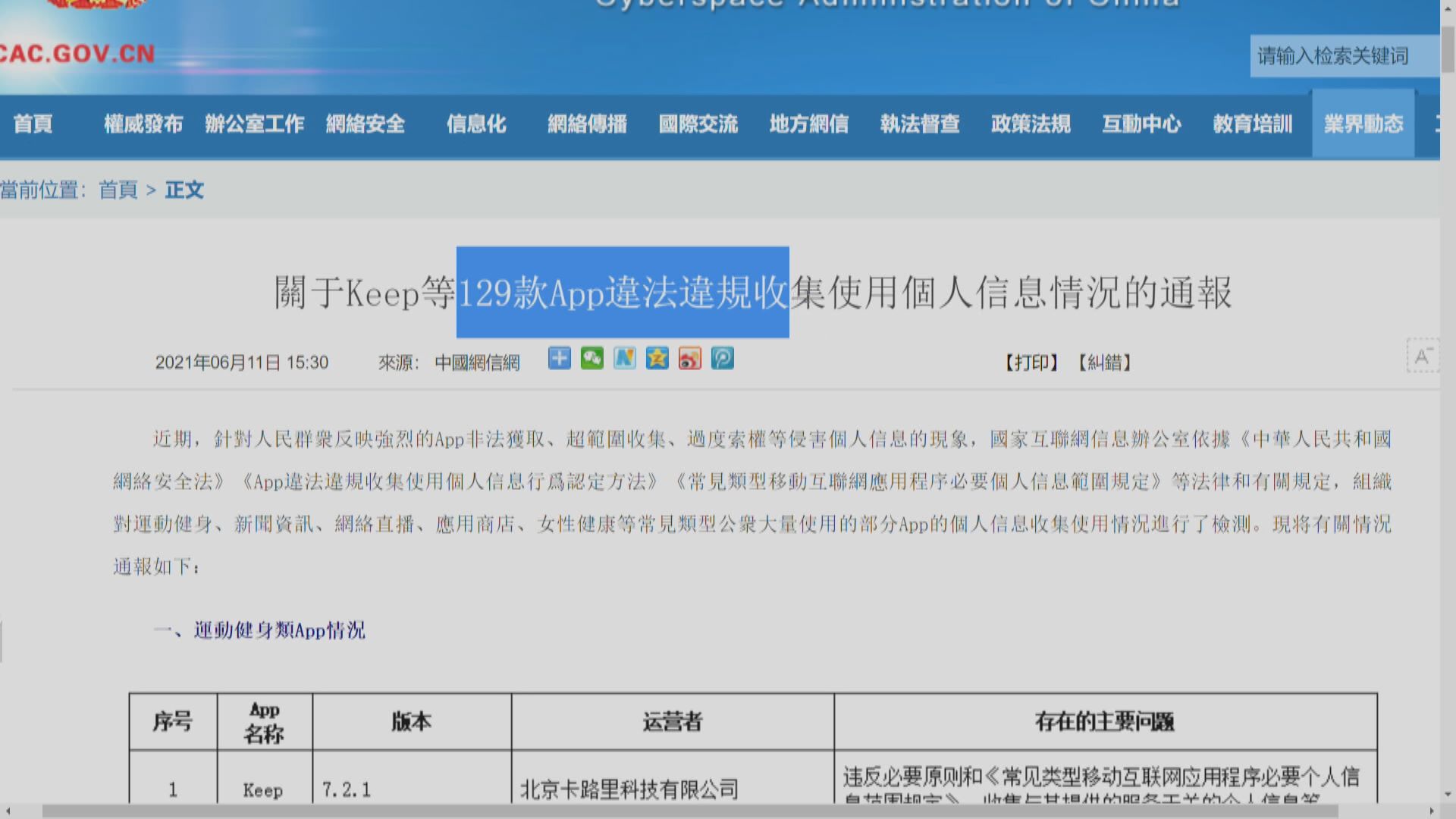The width and height of the screenshot is (1456, 819).
Task: Share via the Netease Weibo icon
Action: [624, 359]
